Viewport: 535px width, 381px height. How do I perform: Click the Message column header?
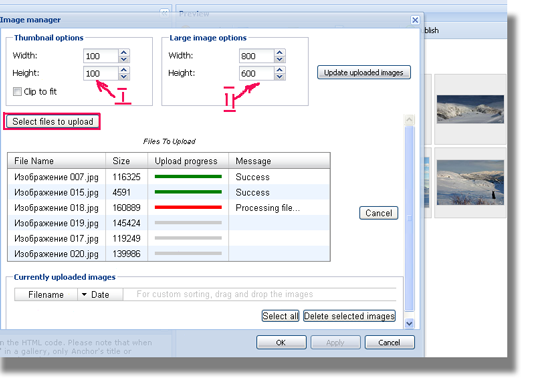coord(279,161)
